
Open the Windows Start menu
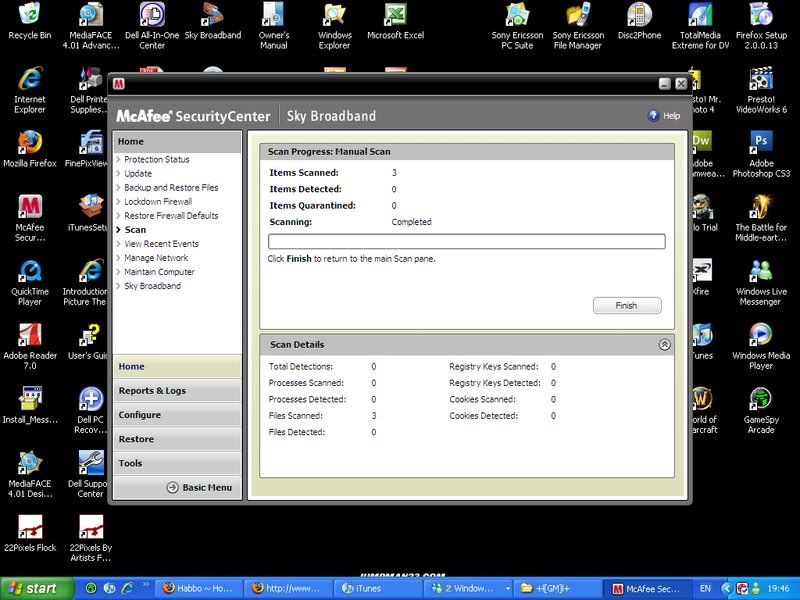coord(30,588)
